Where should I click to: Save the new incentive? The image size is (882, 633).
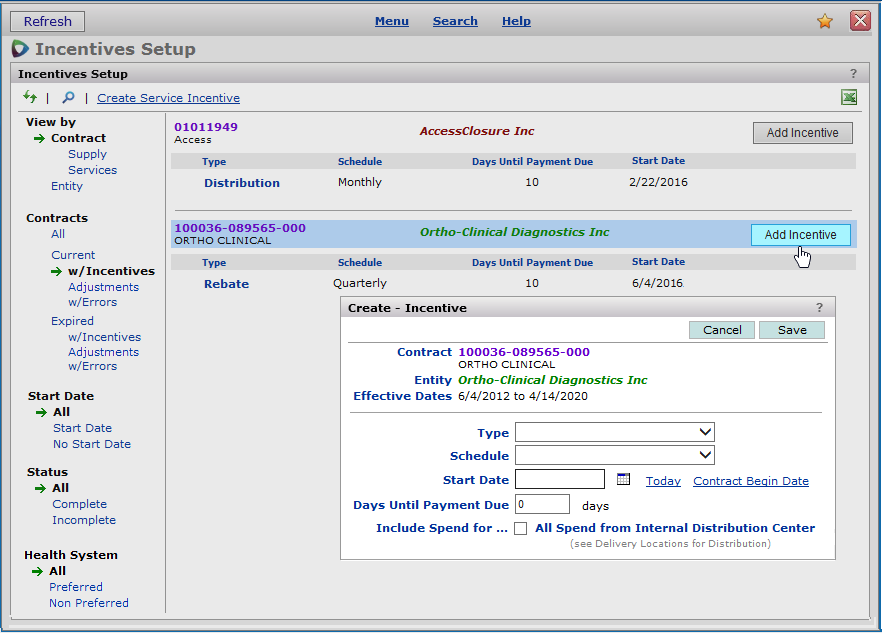(791, 330)
